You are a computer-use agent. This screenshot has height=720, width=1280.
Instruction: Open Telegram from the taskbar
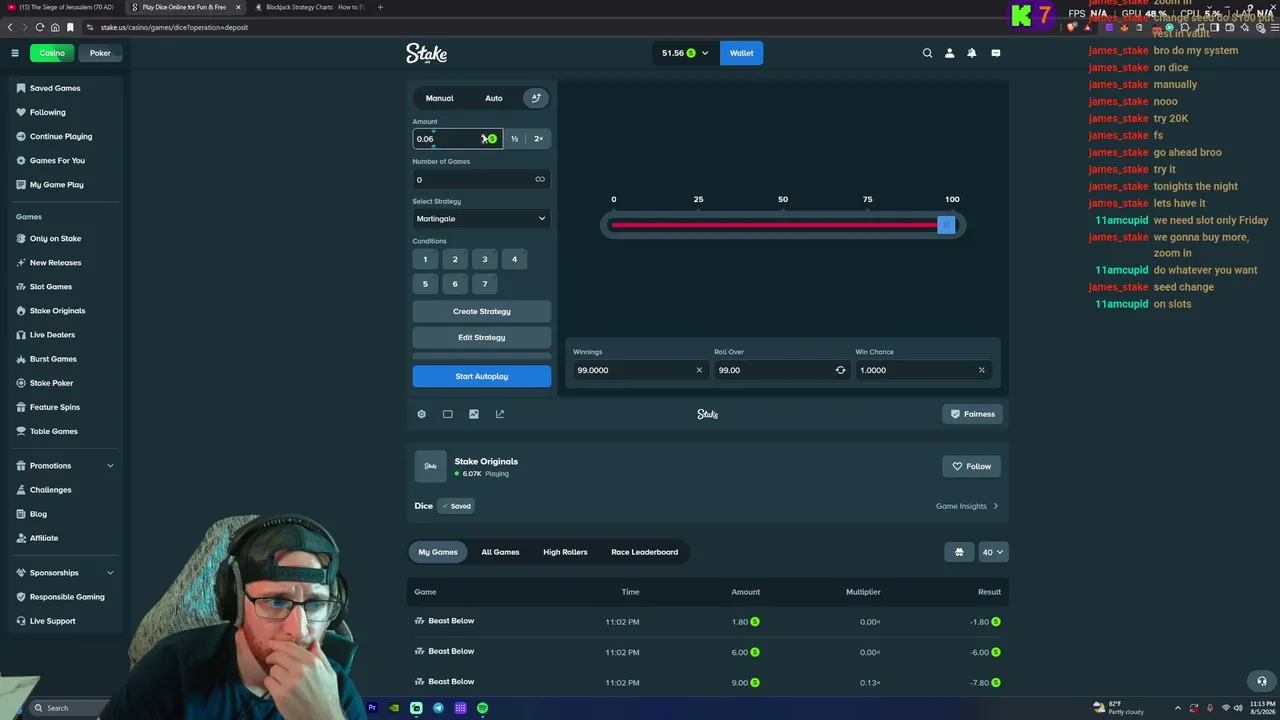coord(438,708)
